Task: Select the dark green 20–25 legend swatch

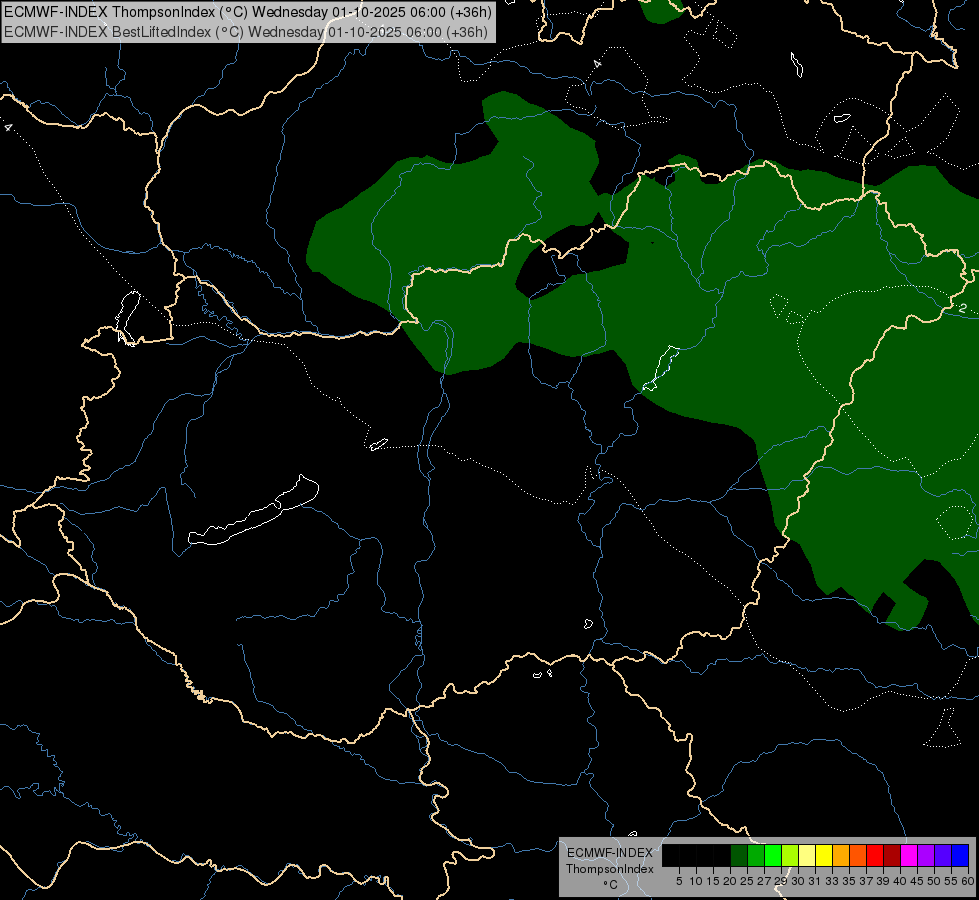Action: pyautogui.click(x=739, y=855)
